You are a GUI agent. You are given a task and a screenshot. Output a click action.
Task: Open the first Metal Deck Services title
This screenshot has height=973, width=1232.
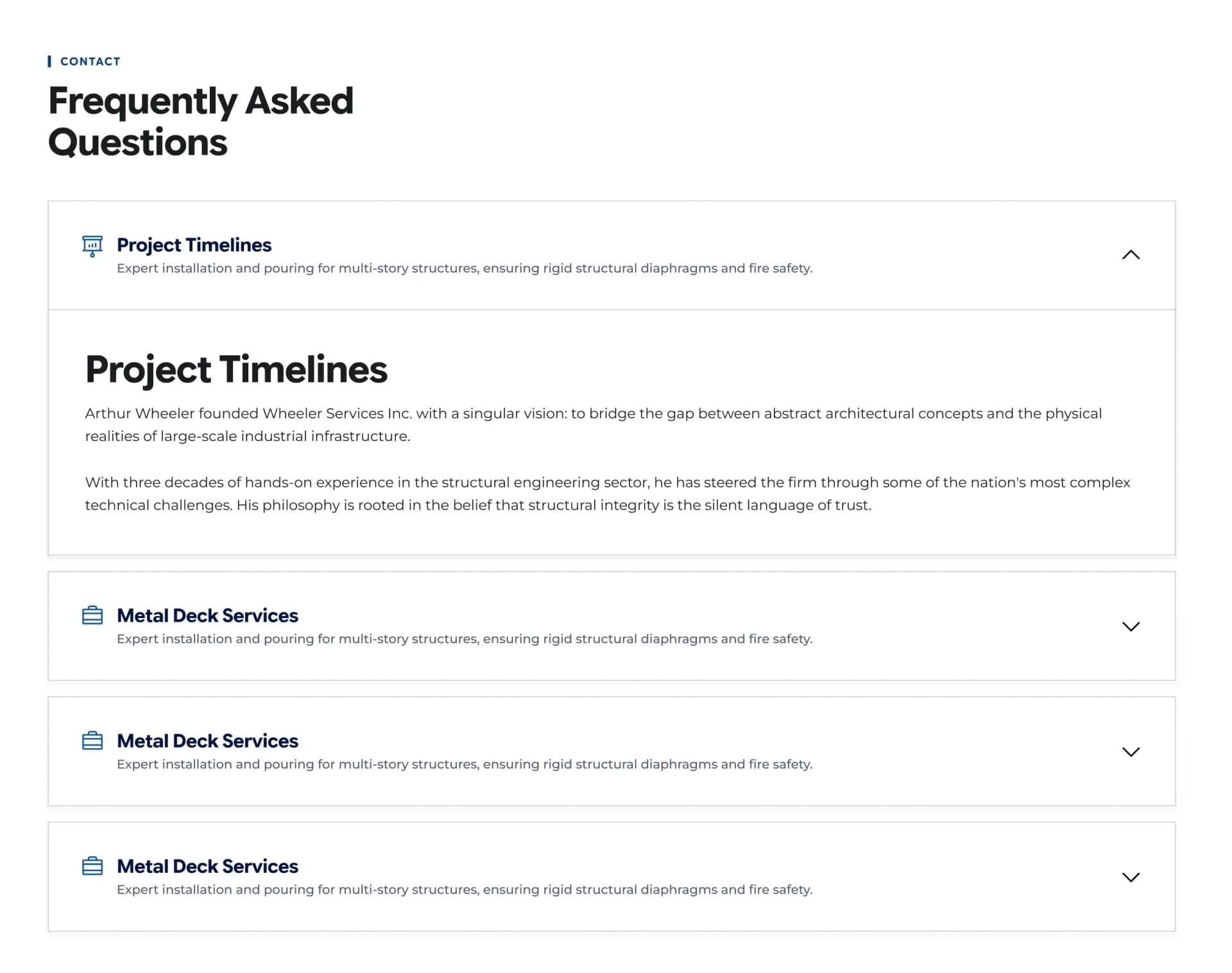207,615
